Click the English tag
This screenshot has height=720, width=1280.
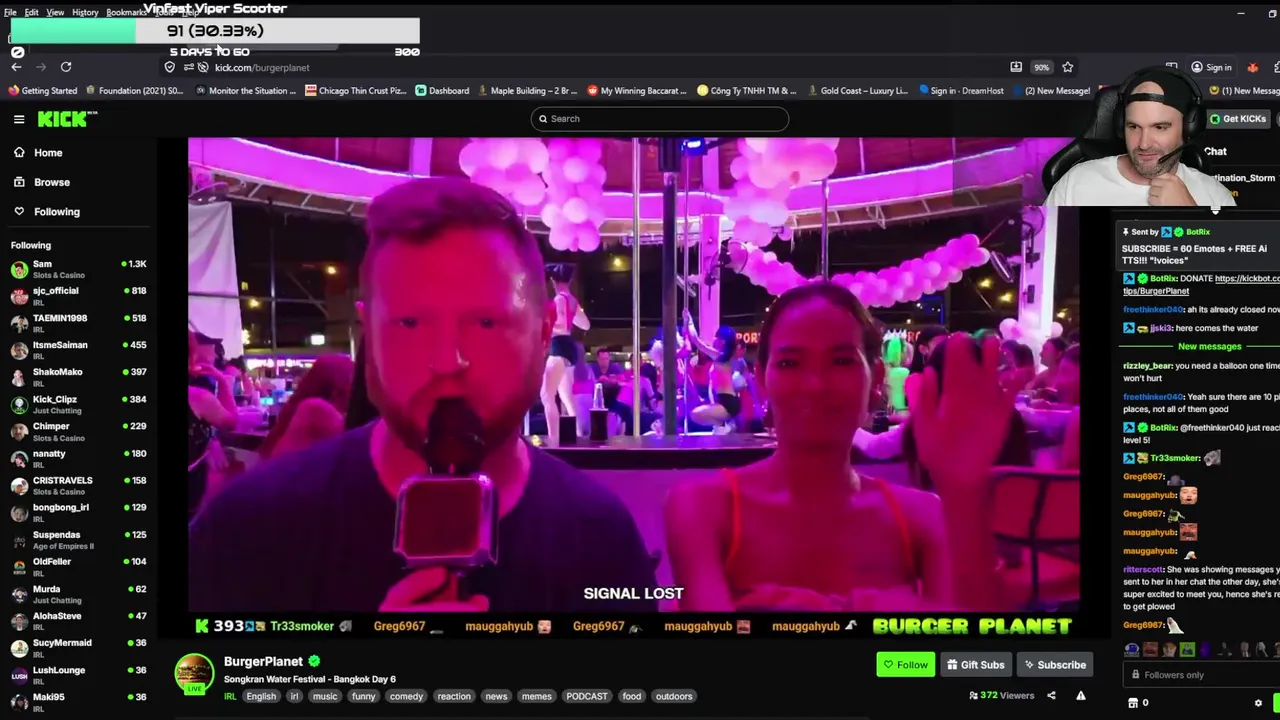click(261, 697)
